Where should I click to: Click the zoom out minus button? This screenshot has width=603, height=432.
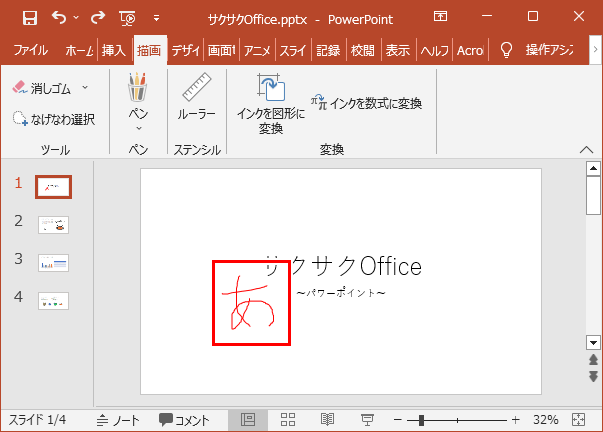[398, 420]
